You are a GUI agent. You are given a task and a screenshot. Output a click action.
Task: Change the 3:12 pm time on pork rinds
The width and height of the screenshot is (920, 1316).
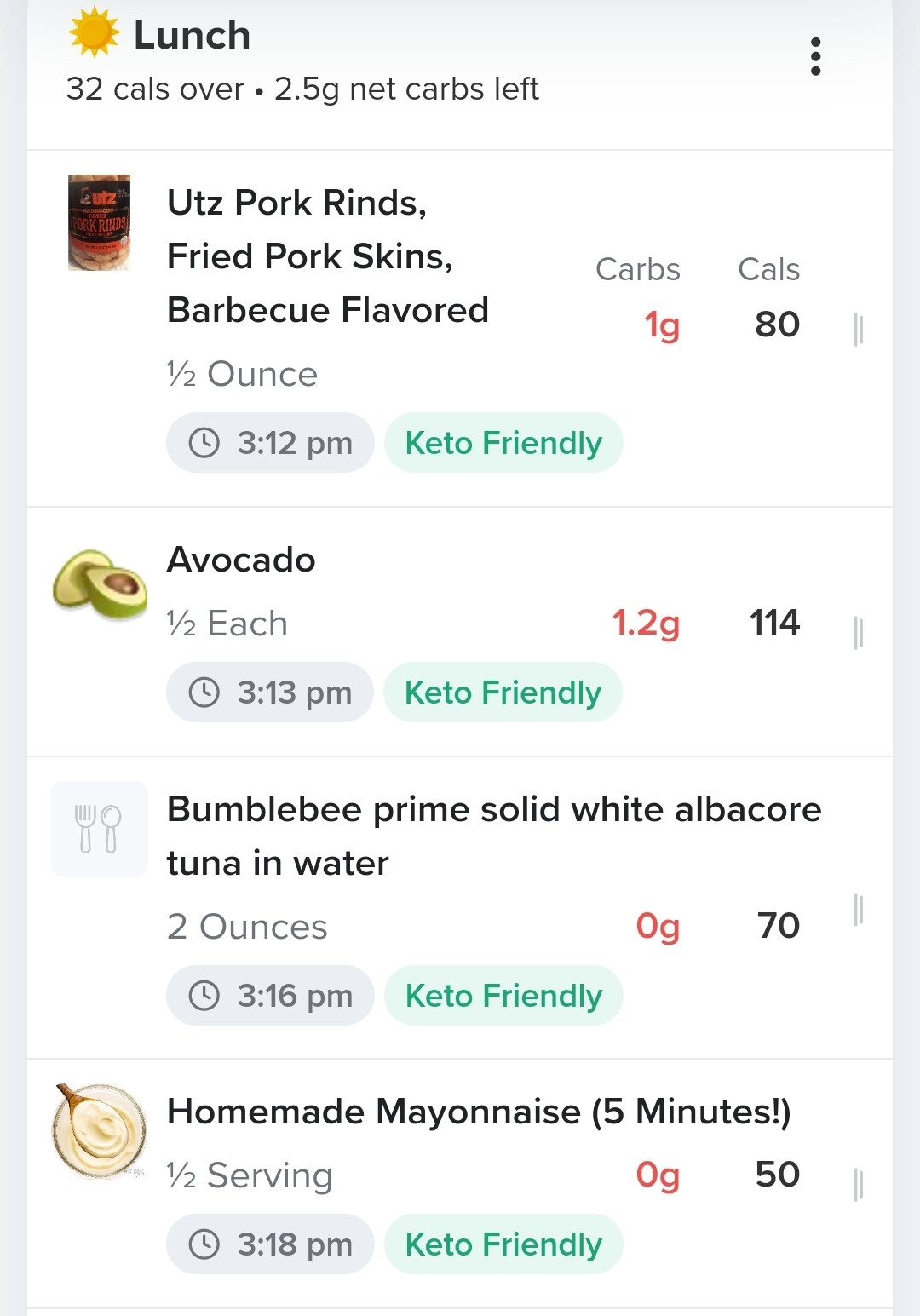[x=270, y=443]
